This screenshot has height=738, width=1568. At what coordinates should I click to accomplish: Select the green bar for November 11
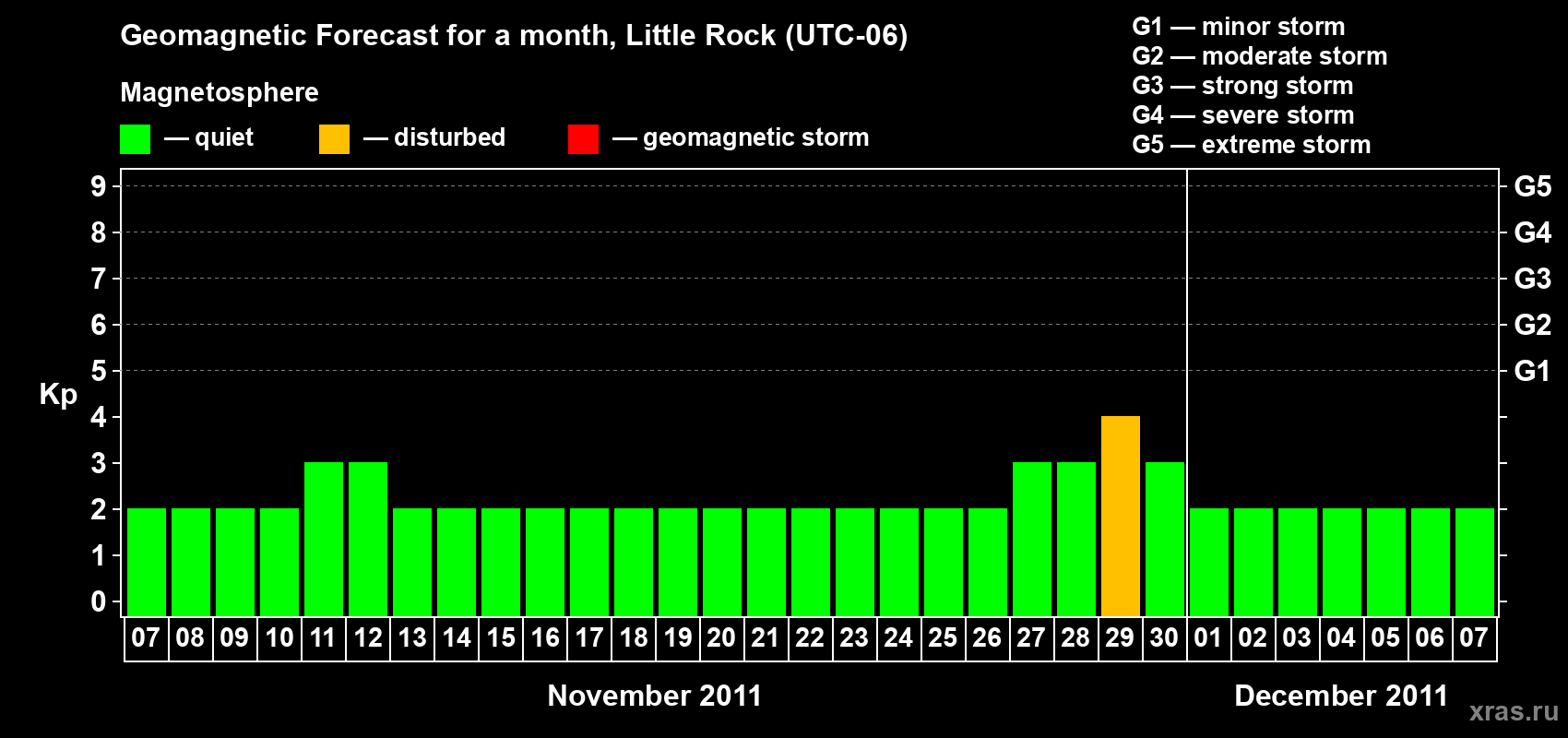(x=324, y=539)
